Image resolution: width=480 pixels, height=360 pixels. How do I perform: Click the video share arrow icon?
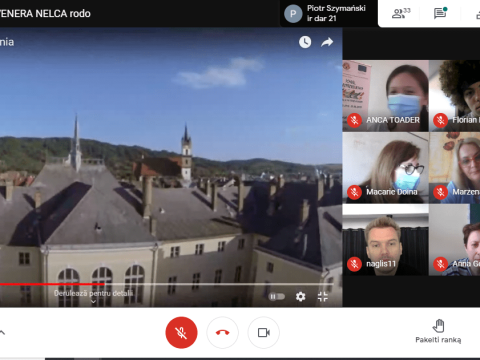327,42
